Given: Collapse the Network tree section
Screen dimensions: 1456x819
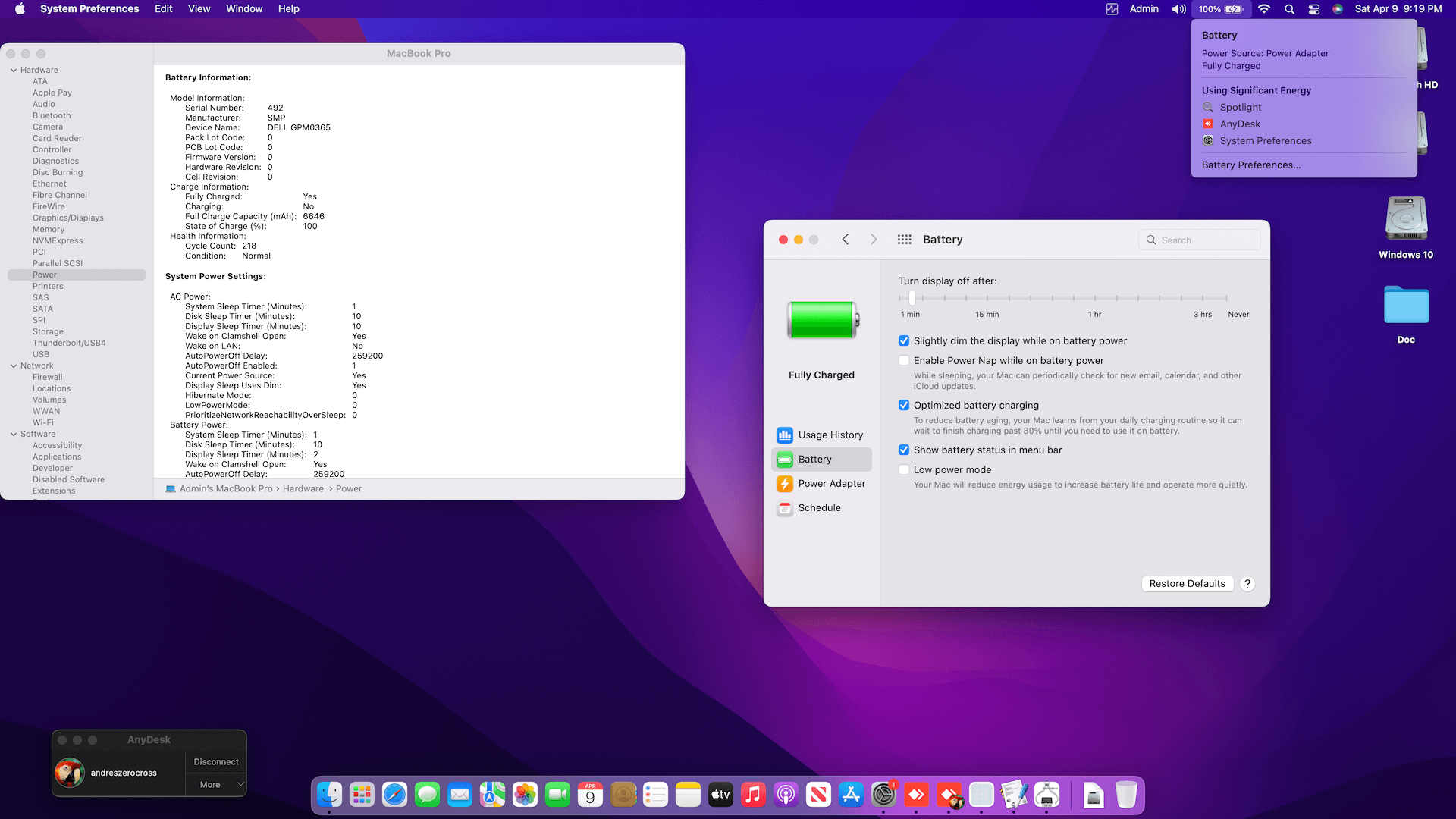Looking at the screenshot, I should pos(14,366).
